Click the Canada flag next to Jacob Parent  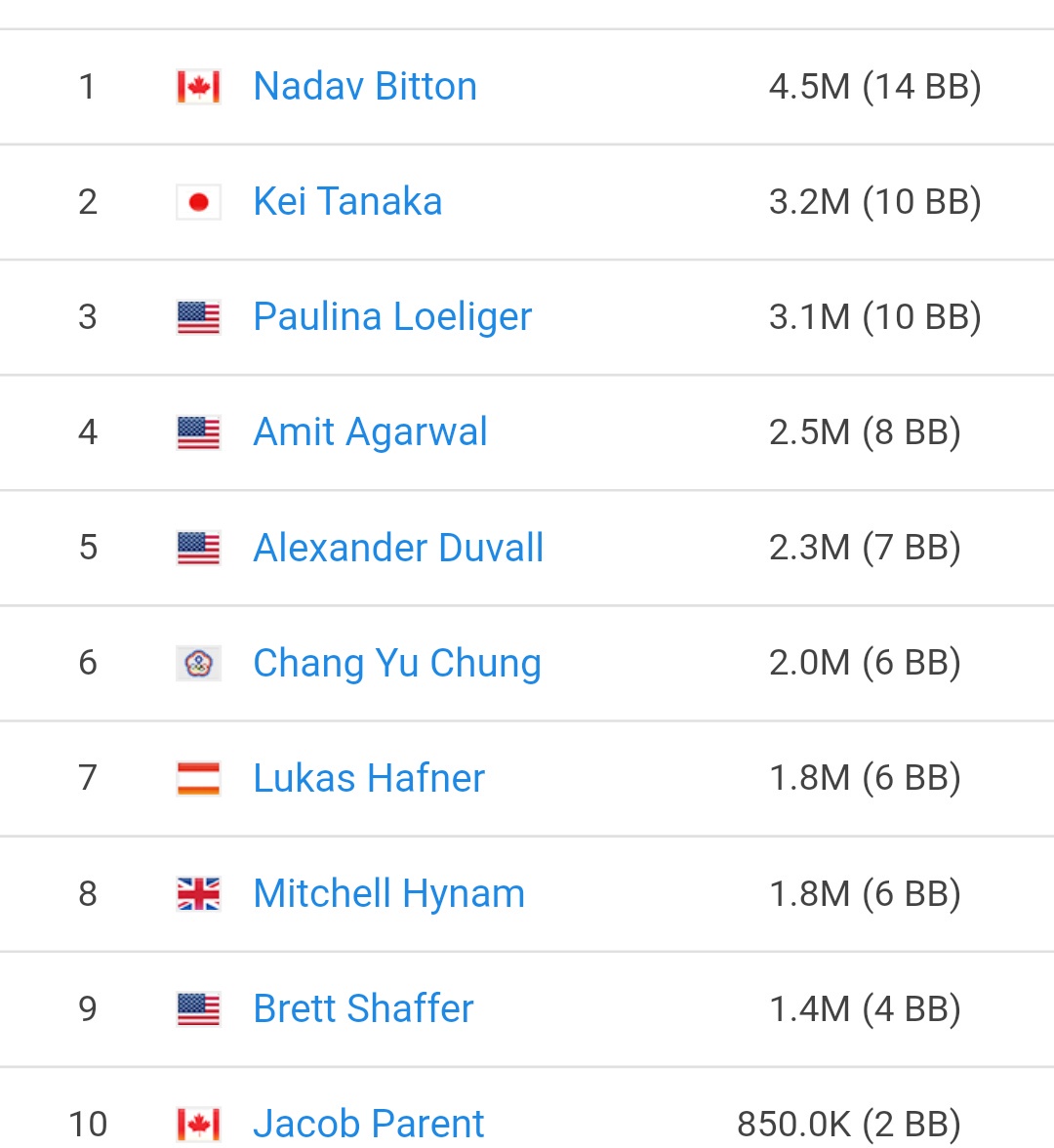pyautogui.click(x=198, y=1125)
